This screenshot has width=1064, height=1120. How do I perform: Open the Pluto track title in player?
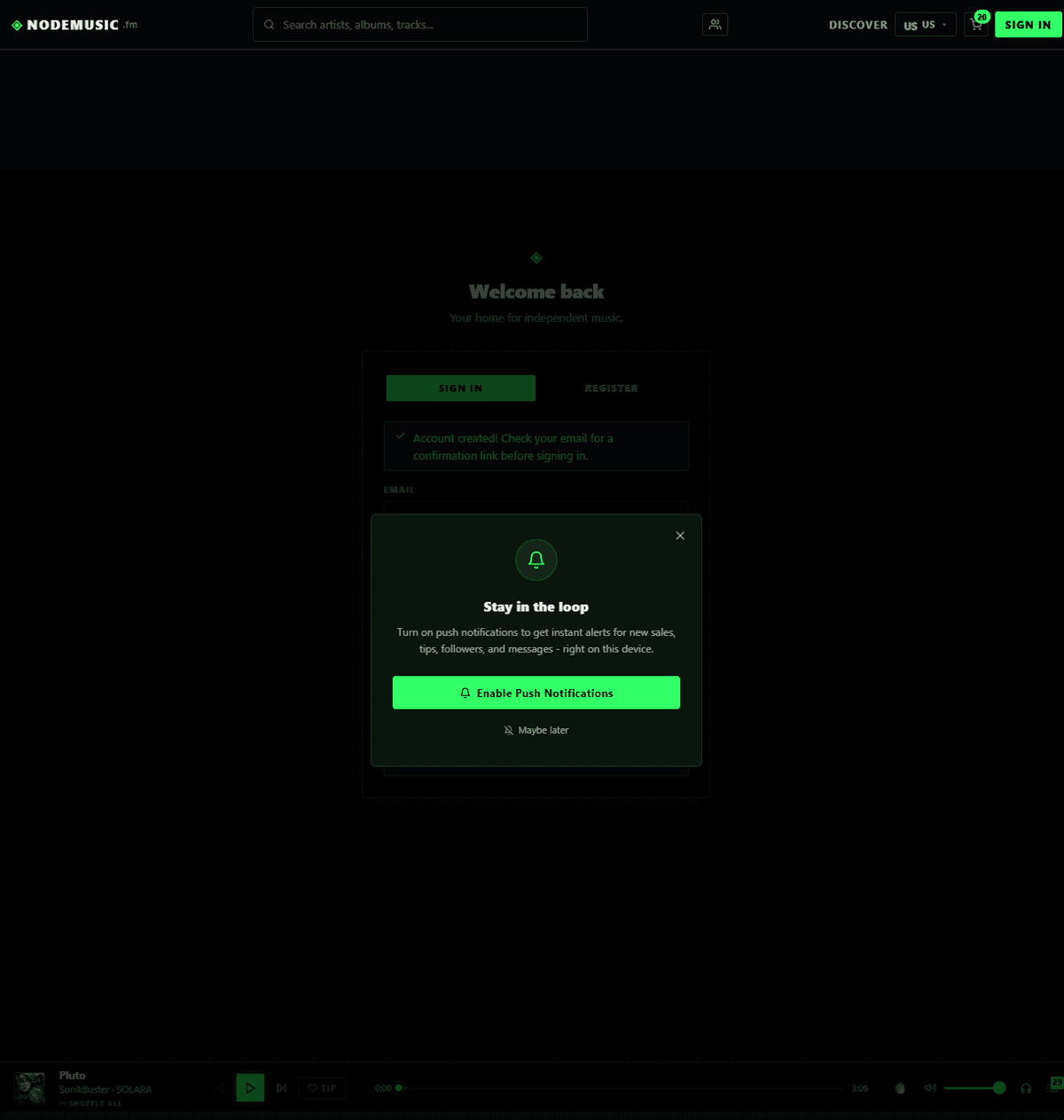[x=73, y=1076]
